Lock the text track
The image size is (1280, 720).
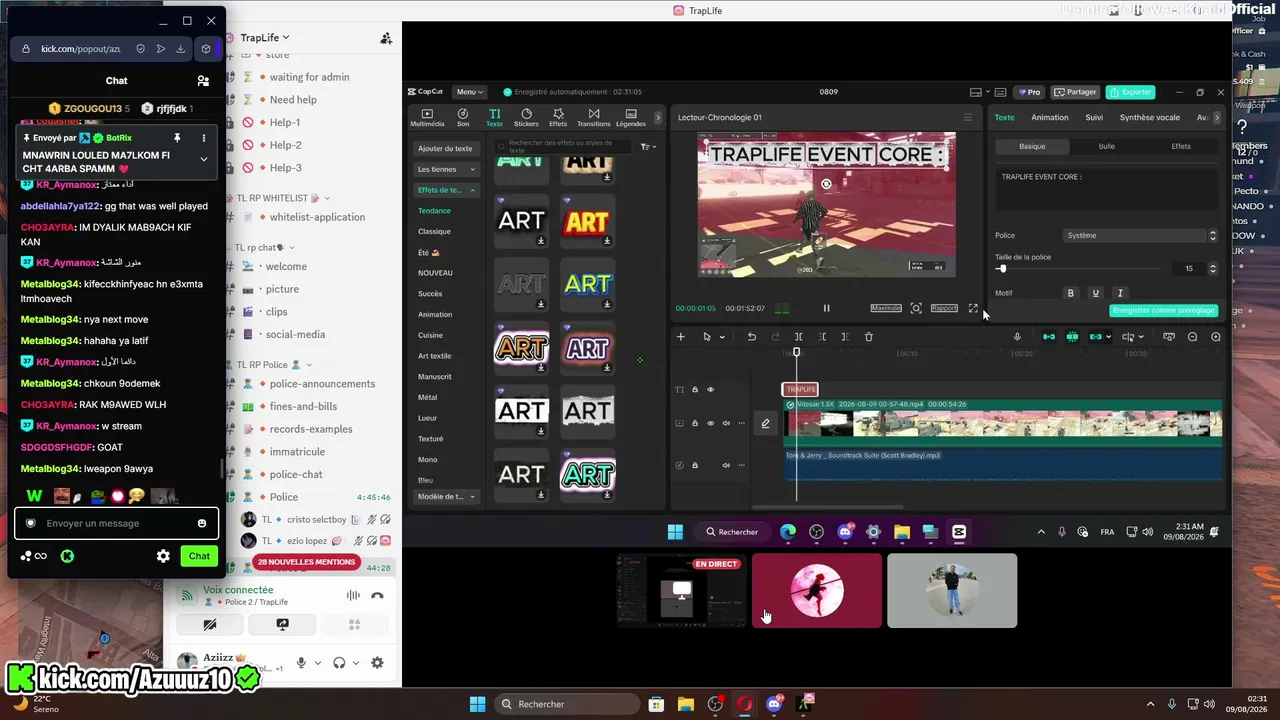coord(695,390)
